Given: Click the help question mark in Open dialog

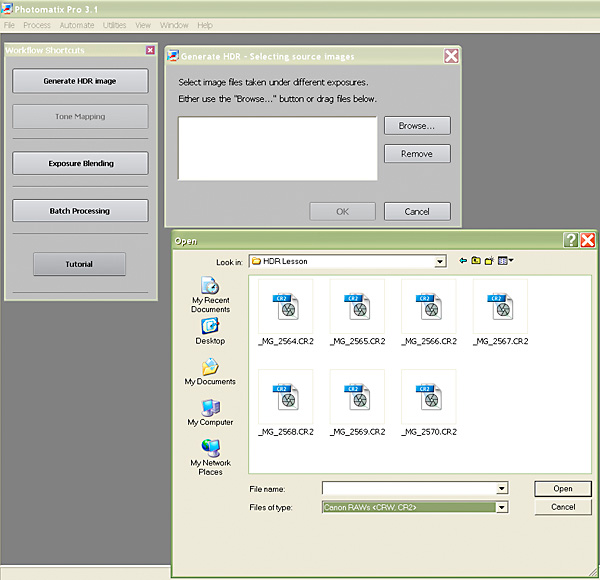Looking at the screenshot, I should (x=571, y=240).
